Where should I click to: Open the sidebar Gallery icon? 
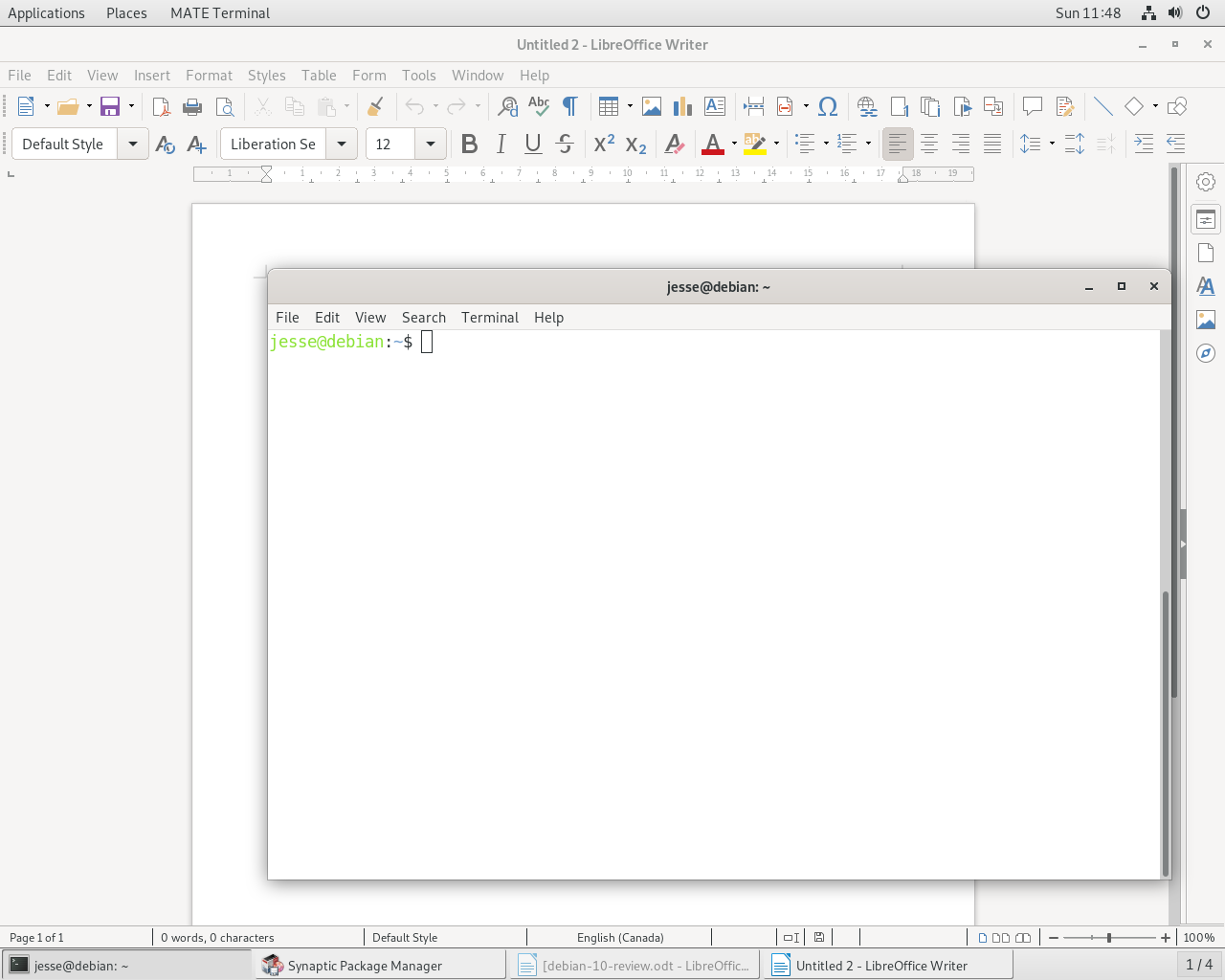pos(1206,320)
